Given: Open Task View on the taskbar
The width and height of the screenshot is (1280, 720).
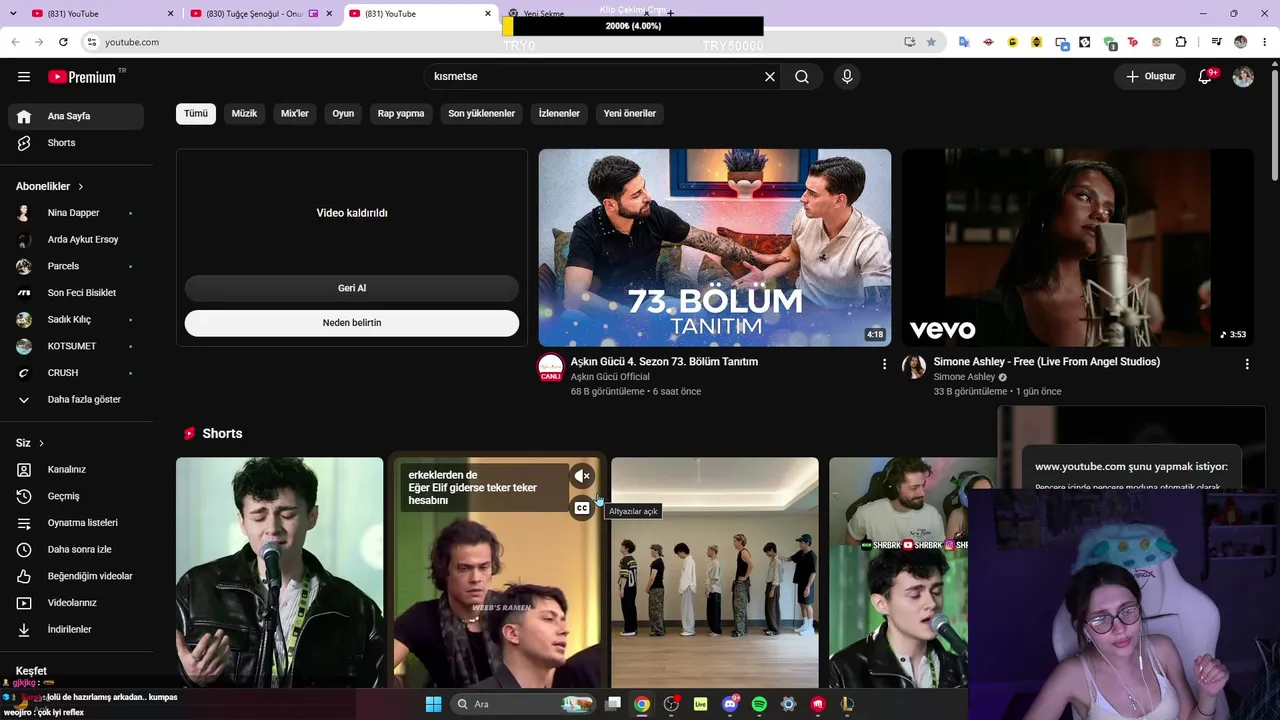Looking at the screenshot, I should (613, 704).
